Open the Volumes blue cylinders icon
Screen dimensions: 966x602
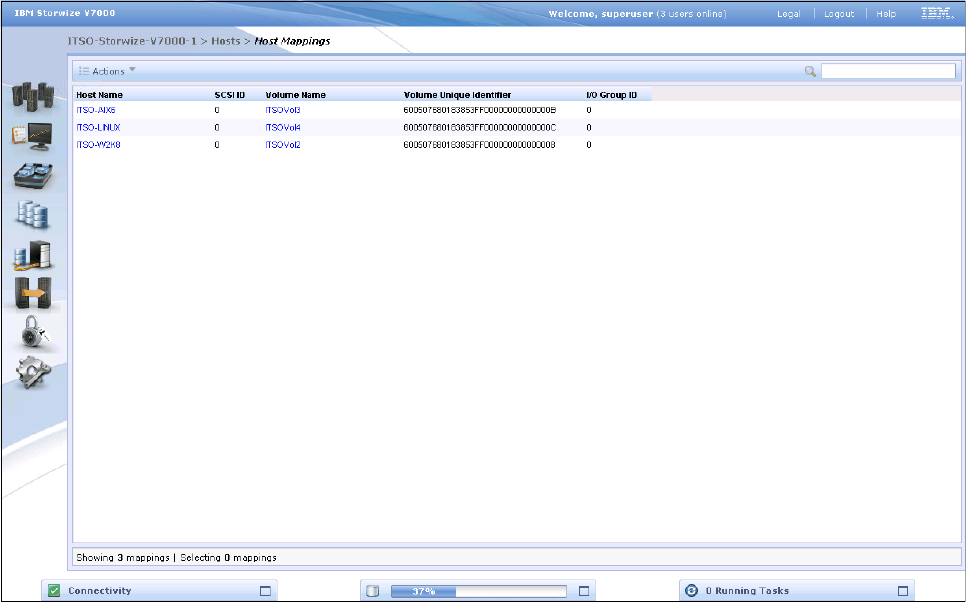click(x=31, y=214)
